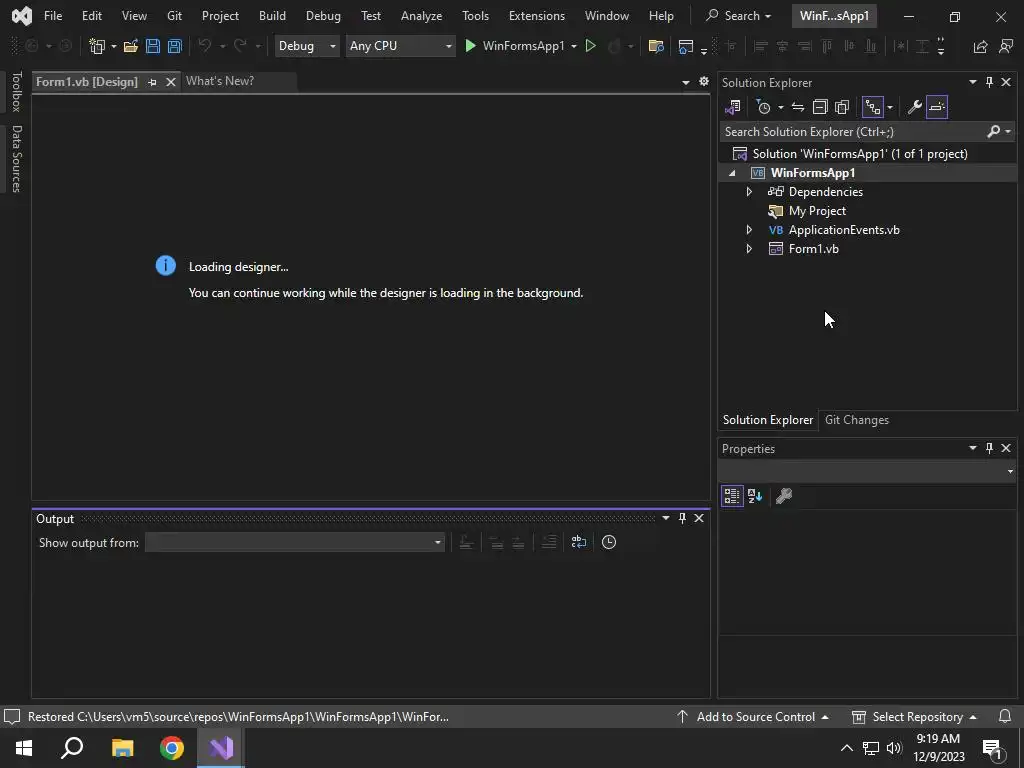Open Chrome from the taskbar
The width and height of the screenshot is (1024, 768).
tap(172, 748)
